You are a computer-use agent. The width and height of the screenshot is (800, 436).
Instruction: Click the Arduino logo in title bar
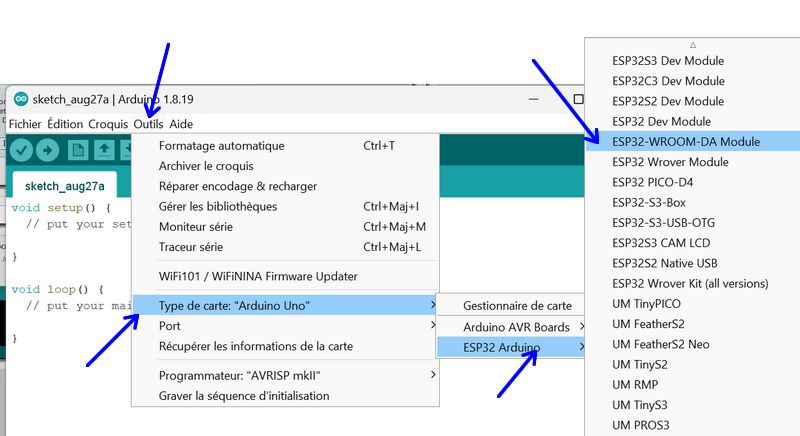[21, 99]
